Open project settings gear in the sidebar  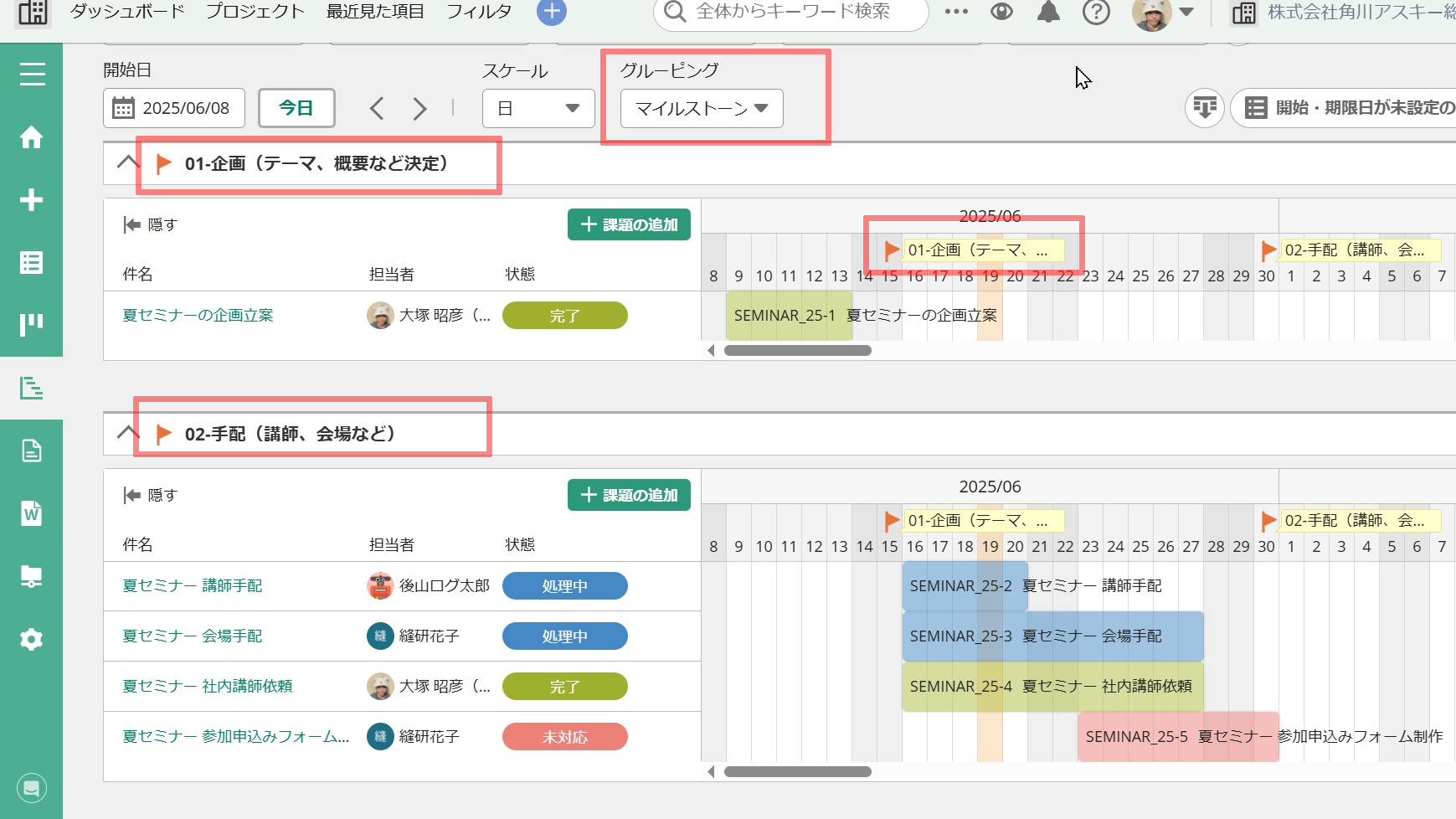(32, 639)
